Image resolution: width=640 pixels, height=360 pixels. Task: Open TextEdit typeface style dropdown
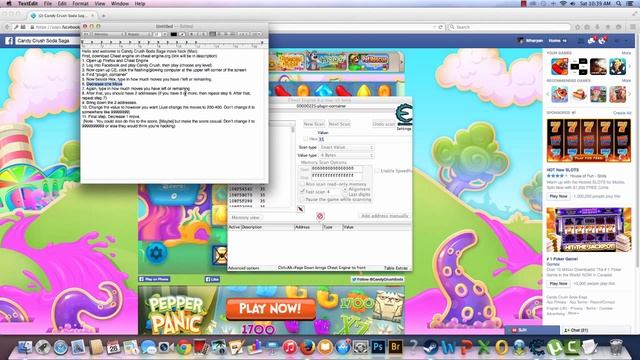139,34
